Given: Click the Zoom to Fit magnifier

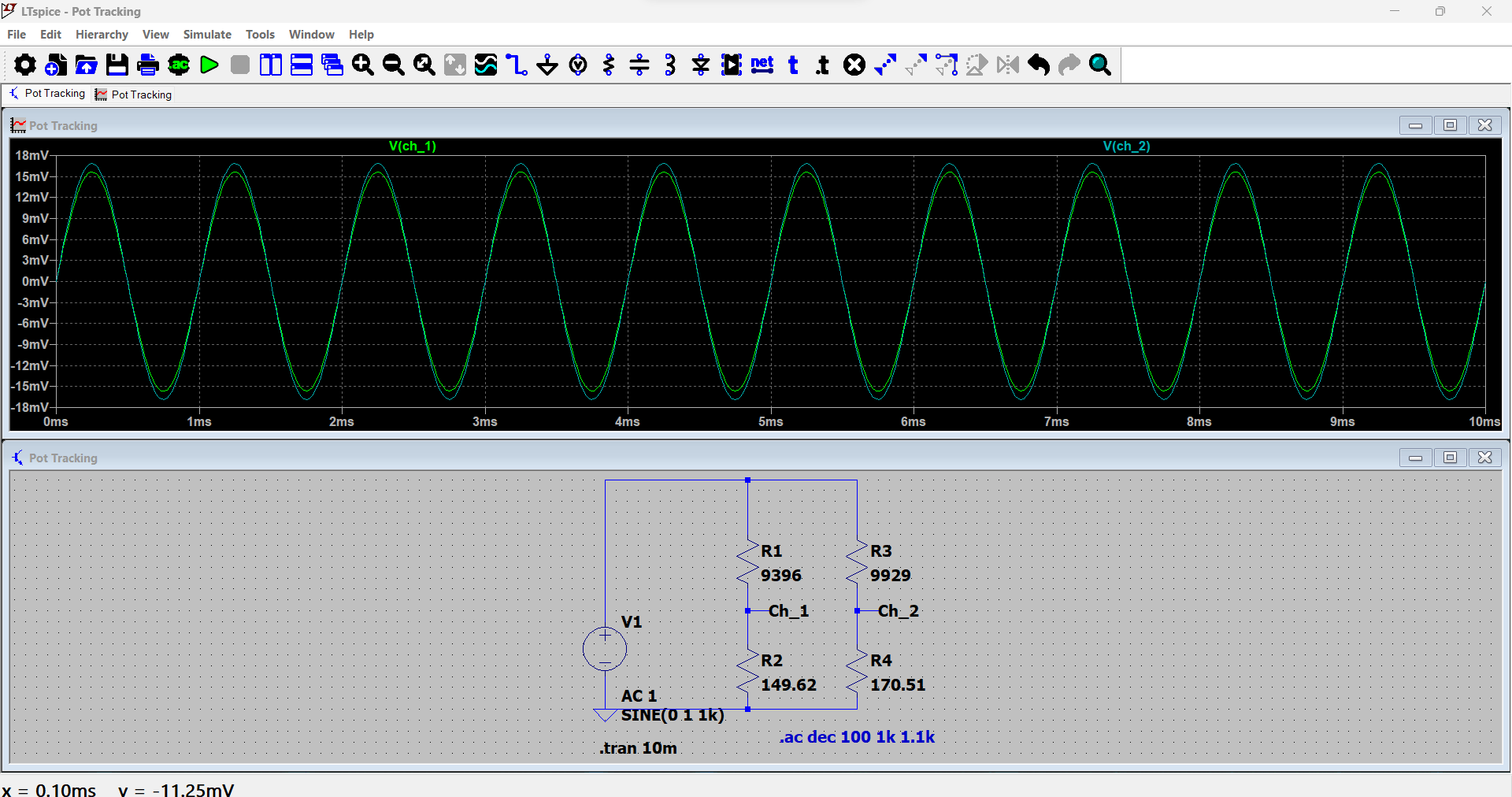Looking at the screenshot, I should pyautogui.click(x=424, y=65).
